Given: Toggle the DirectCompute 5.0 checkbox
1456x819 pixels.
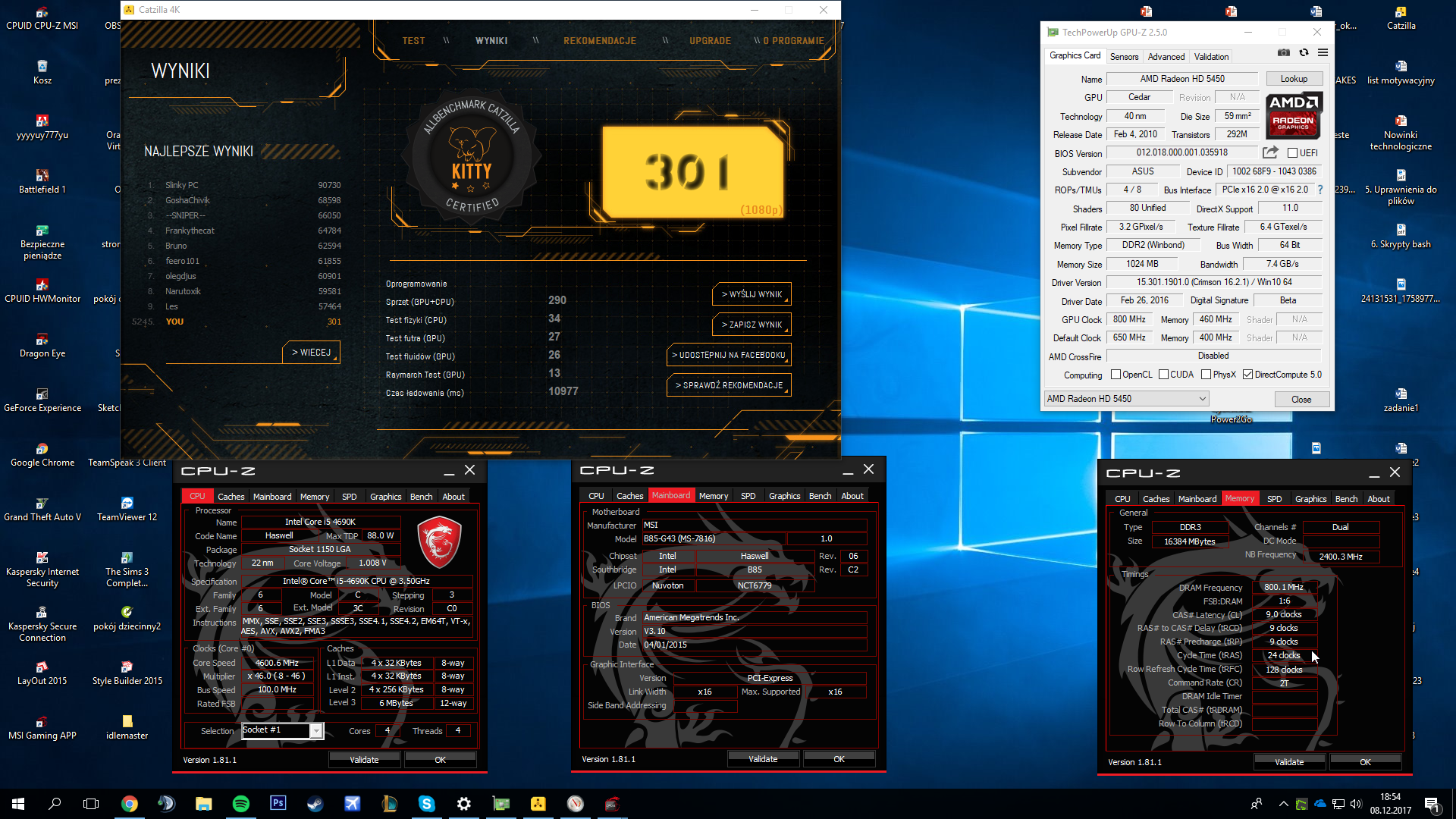Looking at the screenshot, I should click(1247, 375).
